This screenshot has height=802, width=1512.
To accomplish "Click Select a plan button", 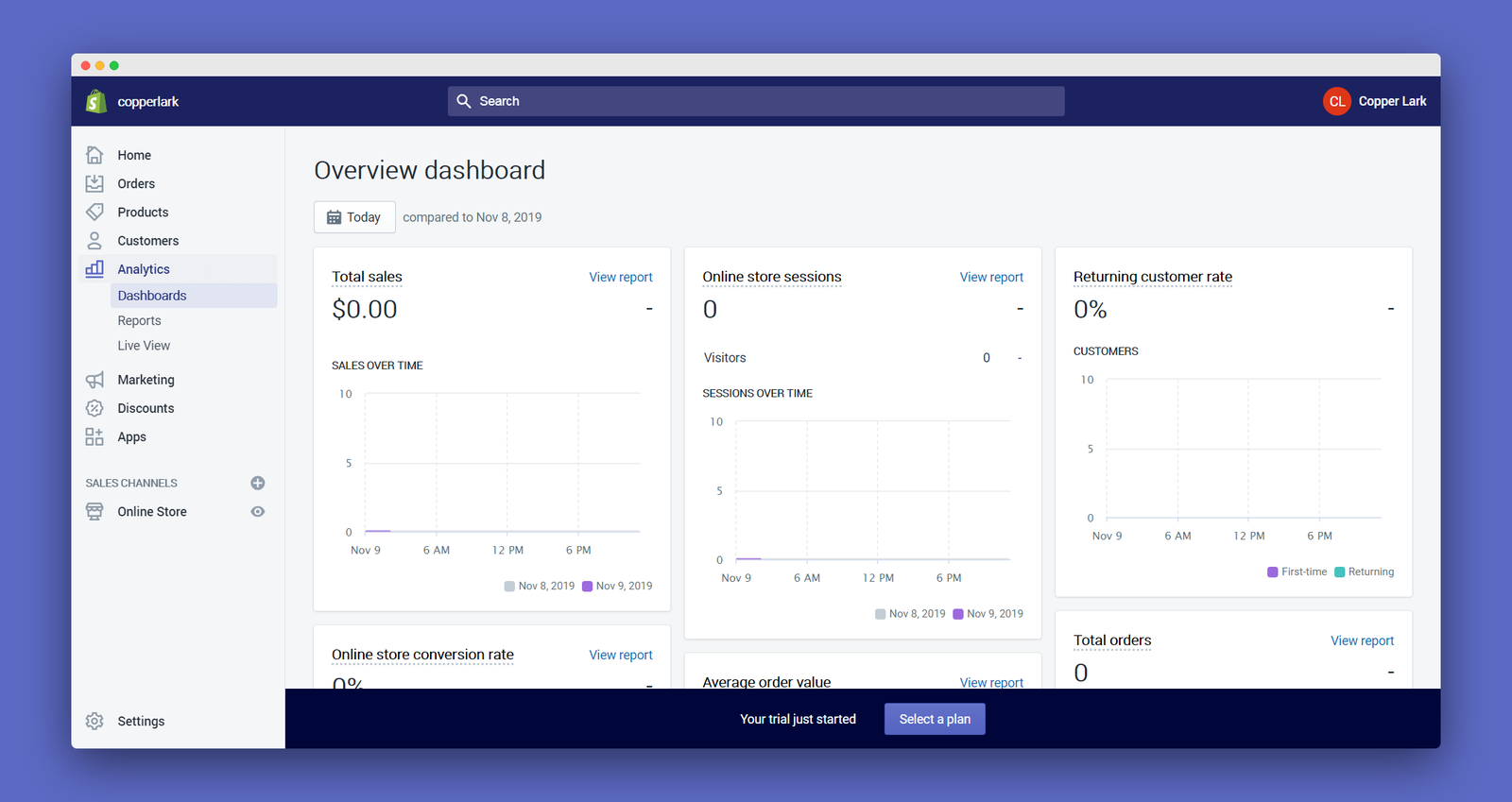I will (x=935, y=719).
